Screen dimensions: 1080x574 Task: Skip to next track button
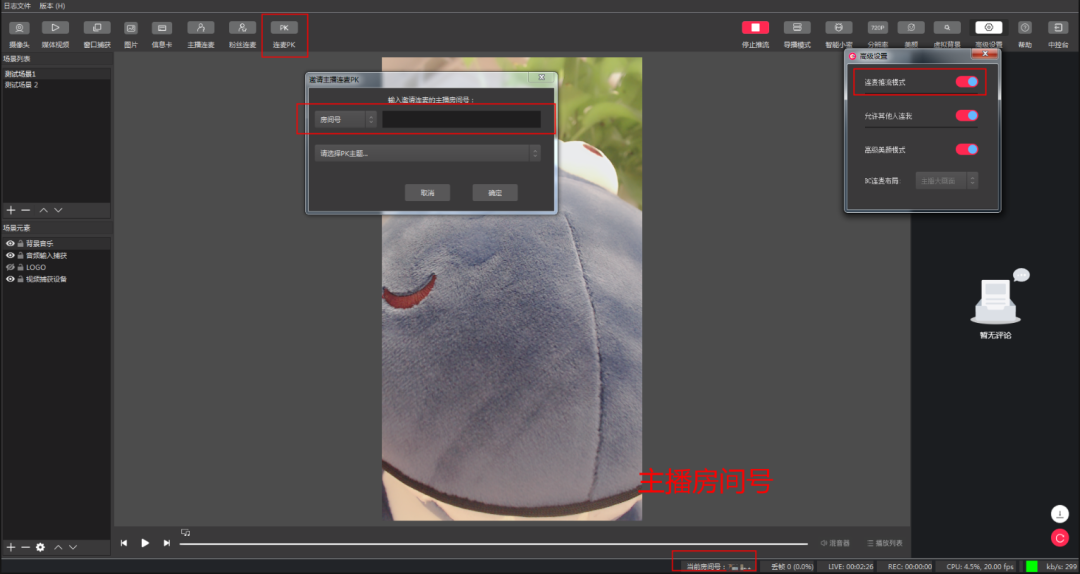click(x=167, y=543)
